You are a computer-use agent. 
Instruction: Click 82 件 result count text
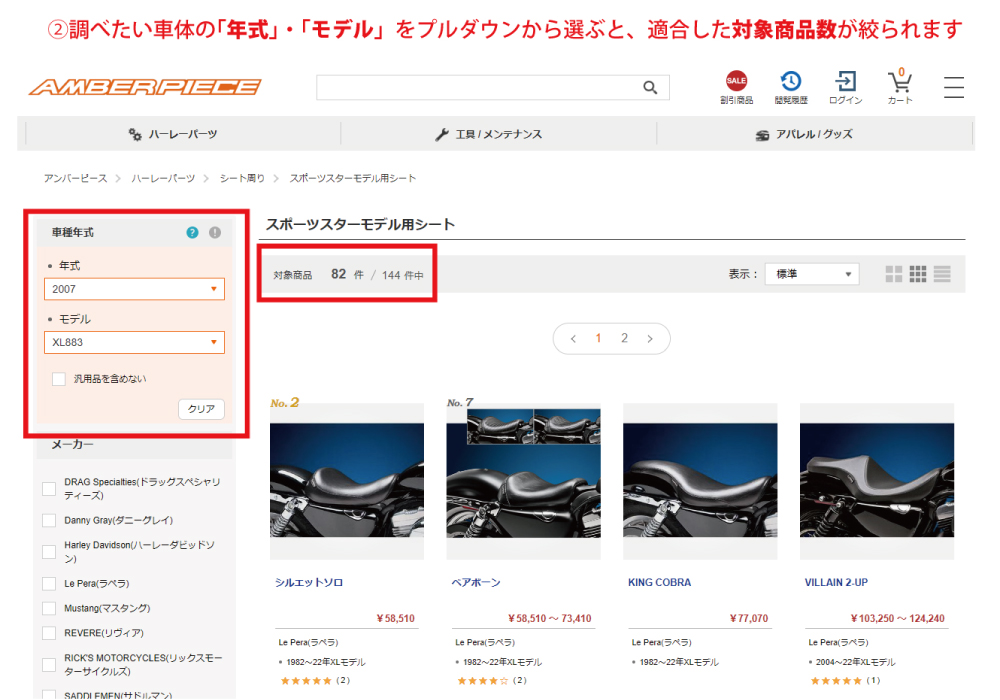tap(347, 274)
